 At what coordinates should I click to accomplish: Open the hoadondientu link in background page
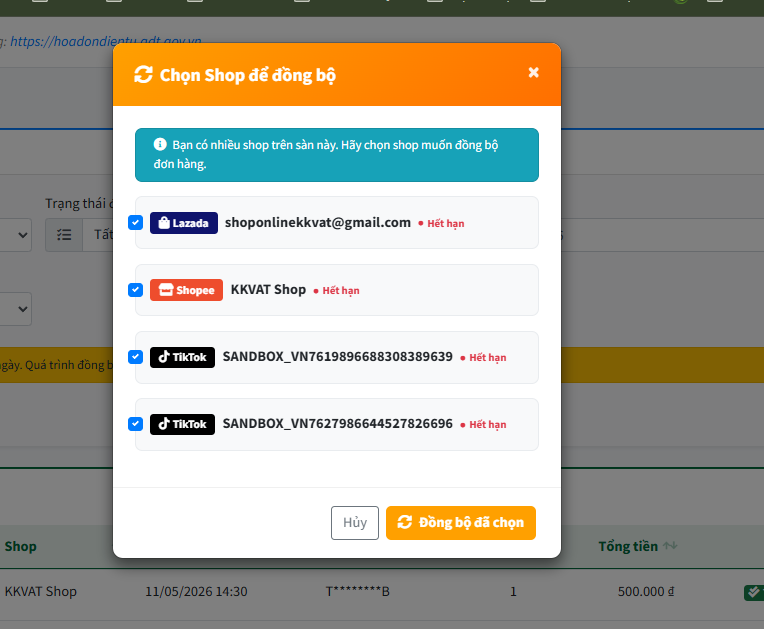[x=106, y=41]
